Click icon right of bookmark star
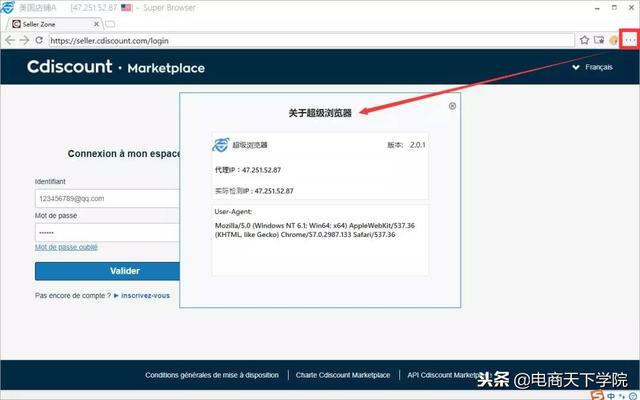This screenshot has width=640, height=400. [599, 40]
